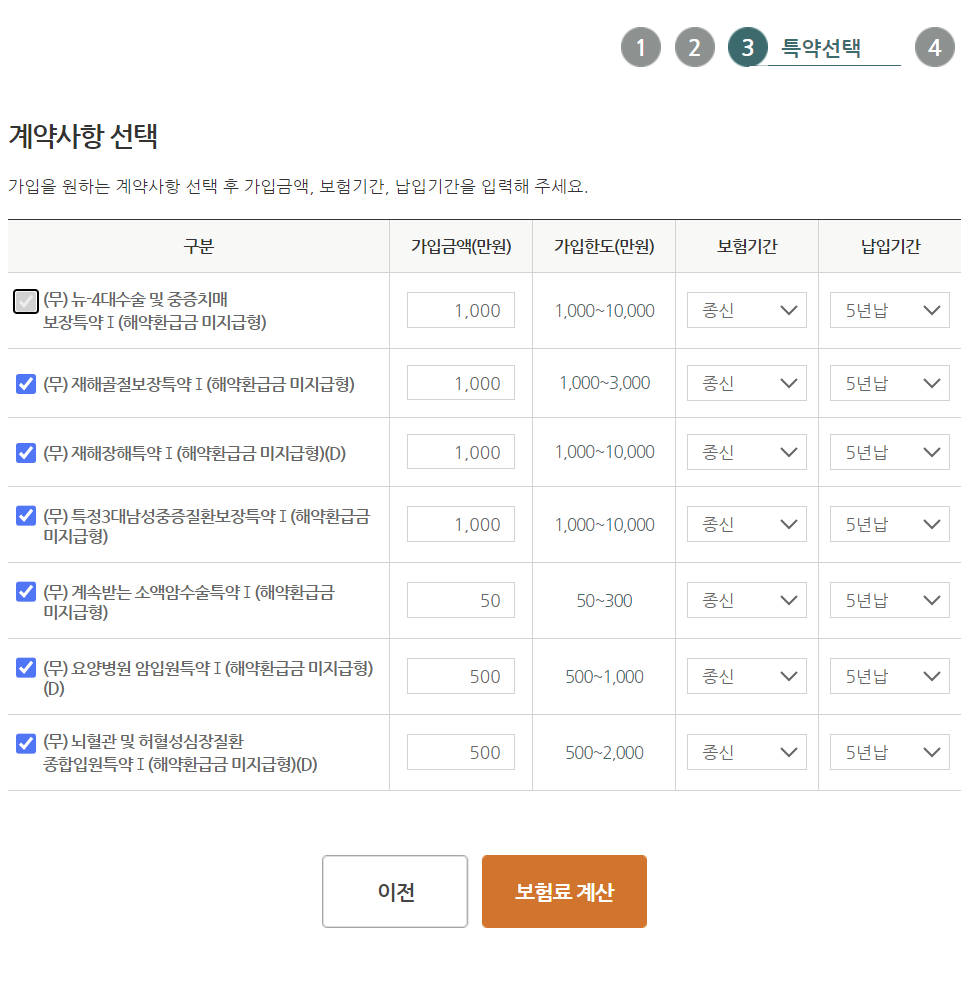Image resolution: width=970 pixels, height=984 pixels.
Task: Uncheck the 계속받는 소액암수술특약 checkbox
Action: coord(26,591)
